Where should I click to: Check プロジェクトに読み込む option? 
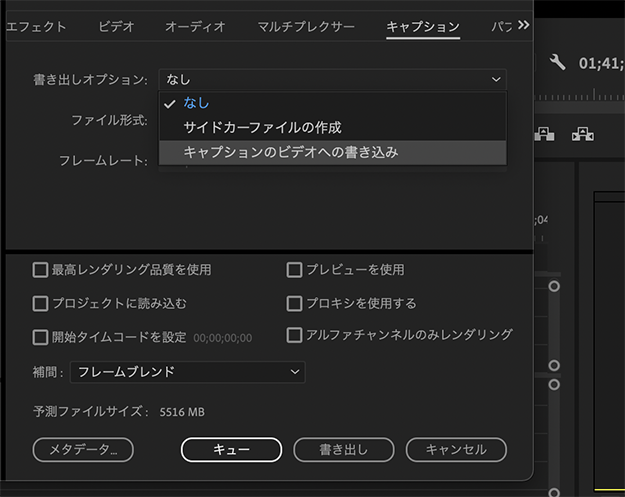point(40,304)
